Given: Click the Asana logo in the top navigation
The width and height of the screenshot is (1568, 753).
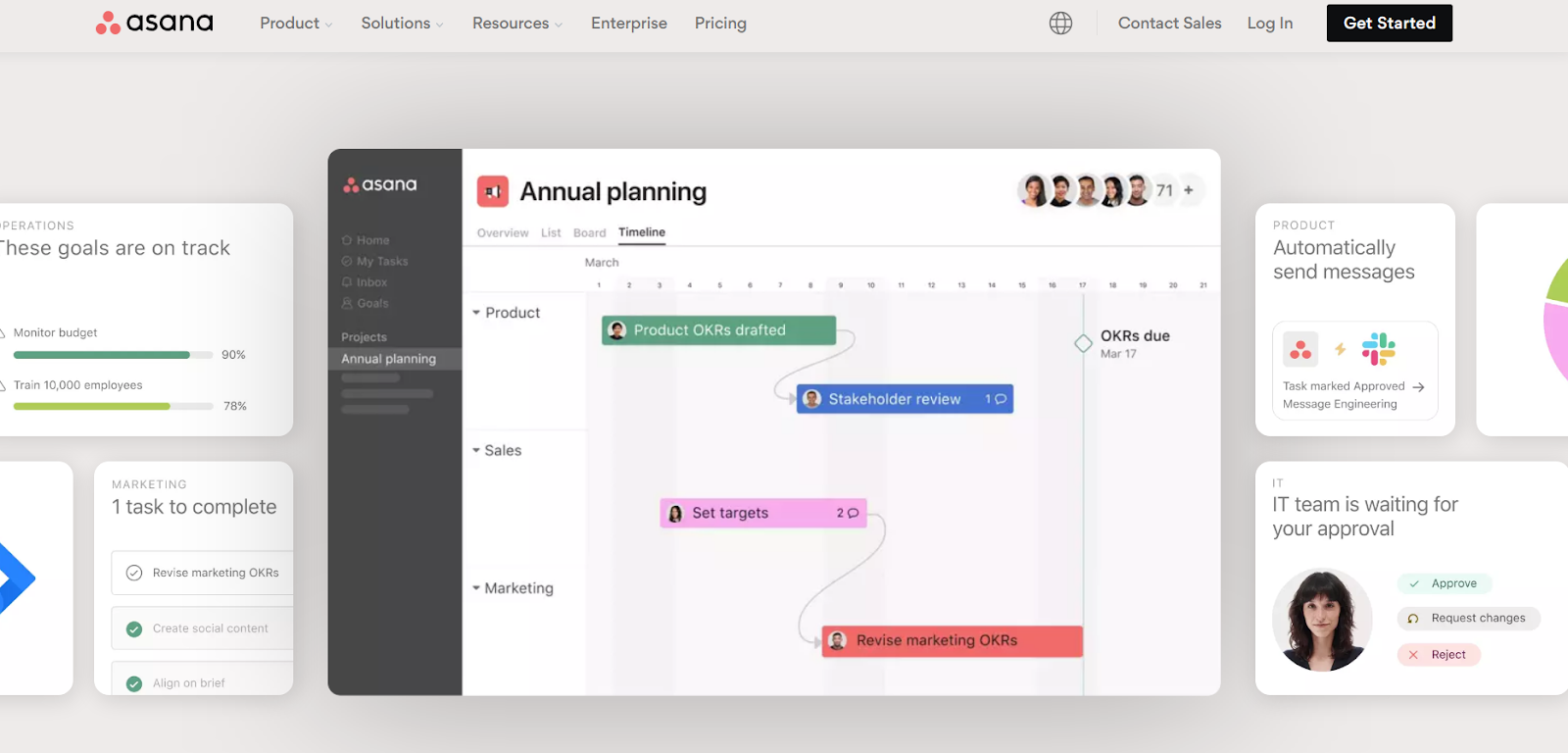Looking at the screenshot, I should [x=154, y=23].
